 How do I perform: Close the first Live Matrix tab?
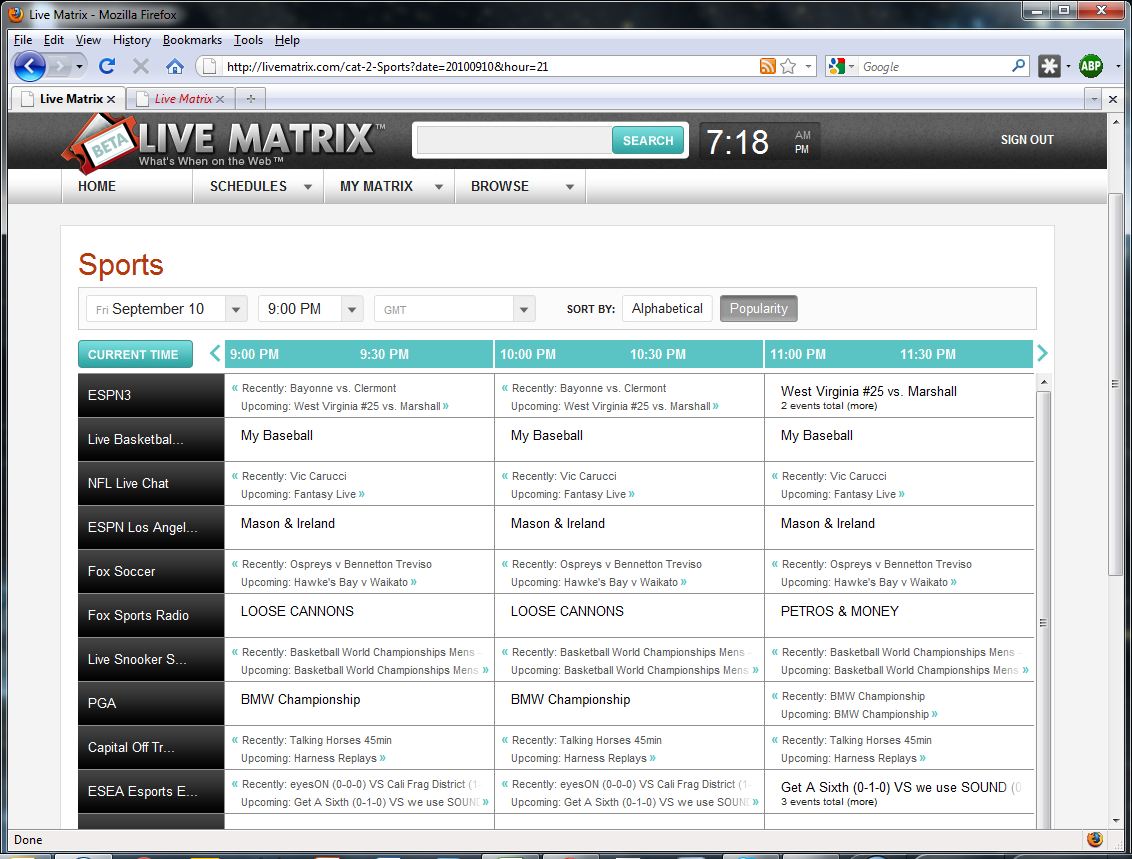point(110,99)
